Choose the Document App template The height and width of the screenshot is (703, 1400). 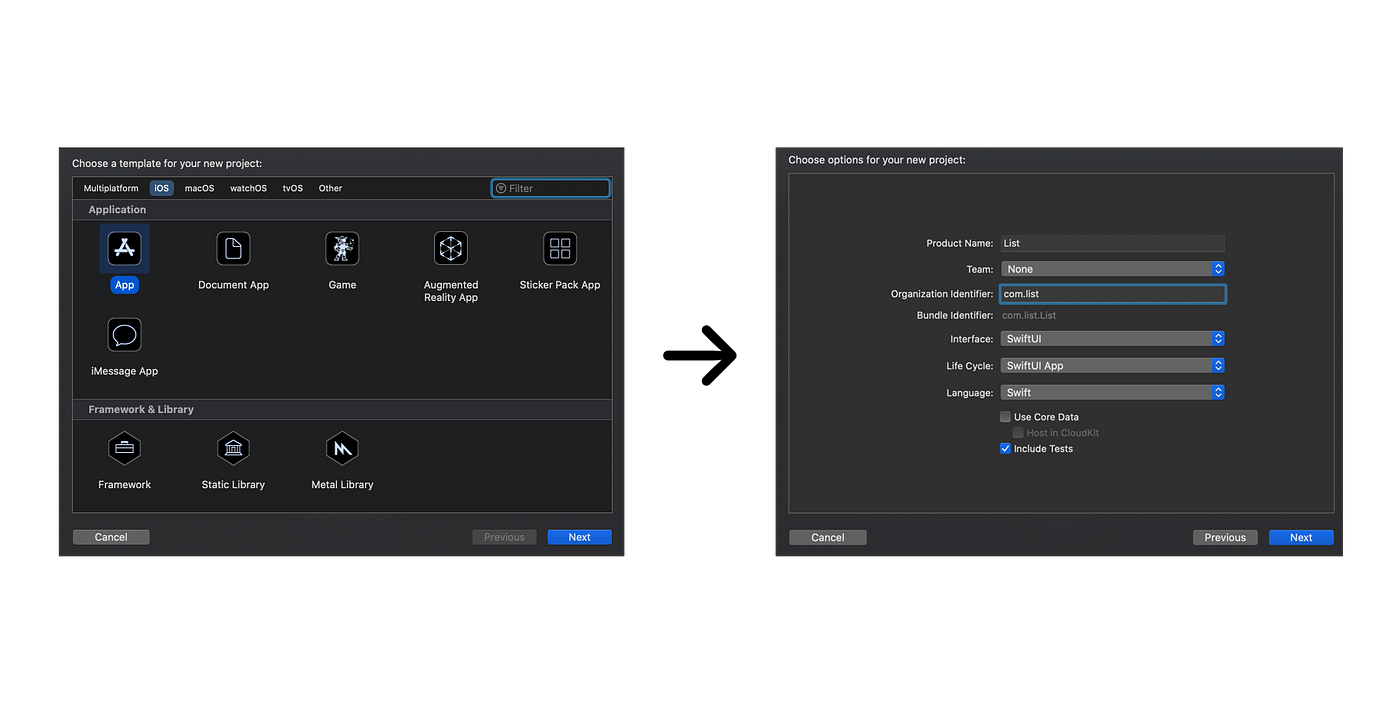pos(233,248)
